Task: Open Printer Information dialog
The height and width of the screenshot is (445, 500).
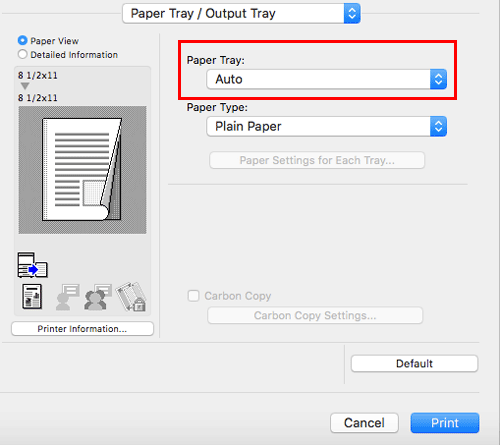Action: coord(82,329)
